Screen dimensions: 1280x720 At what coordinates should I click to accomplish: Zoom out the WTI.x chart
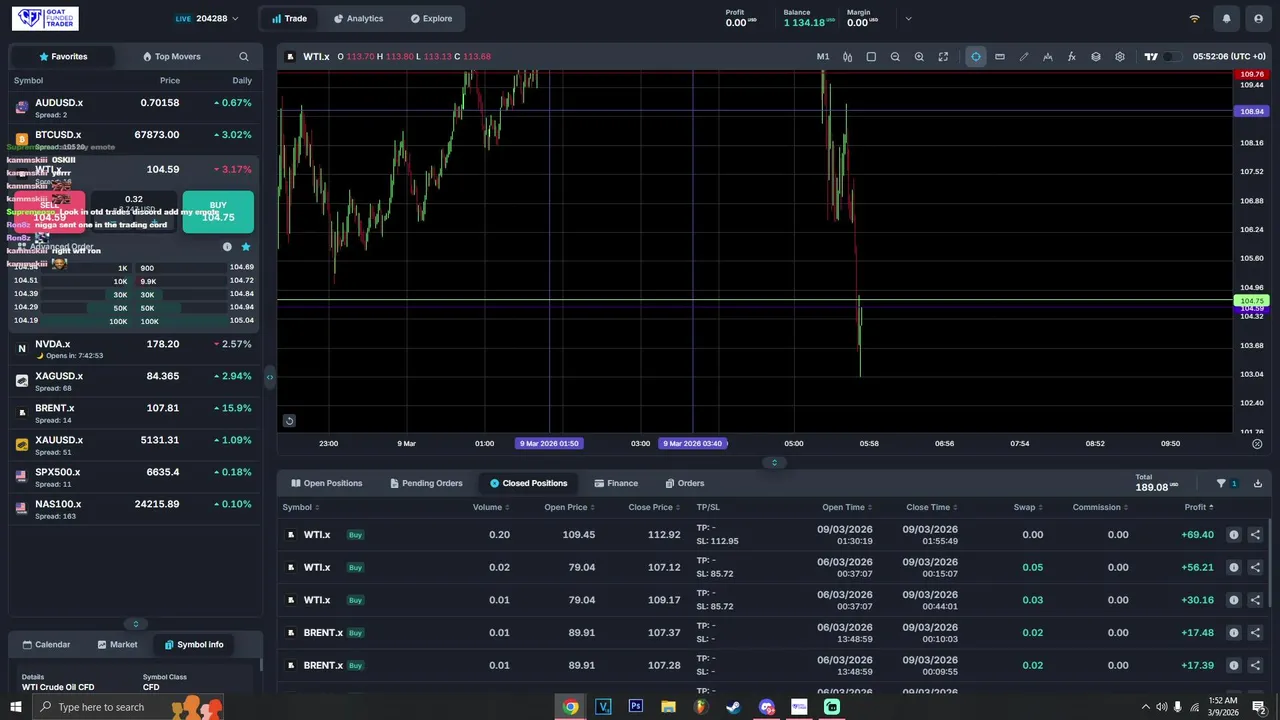[895, 57]
